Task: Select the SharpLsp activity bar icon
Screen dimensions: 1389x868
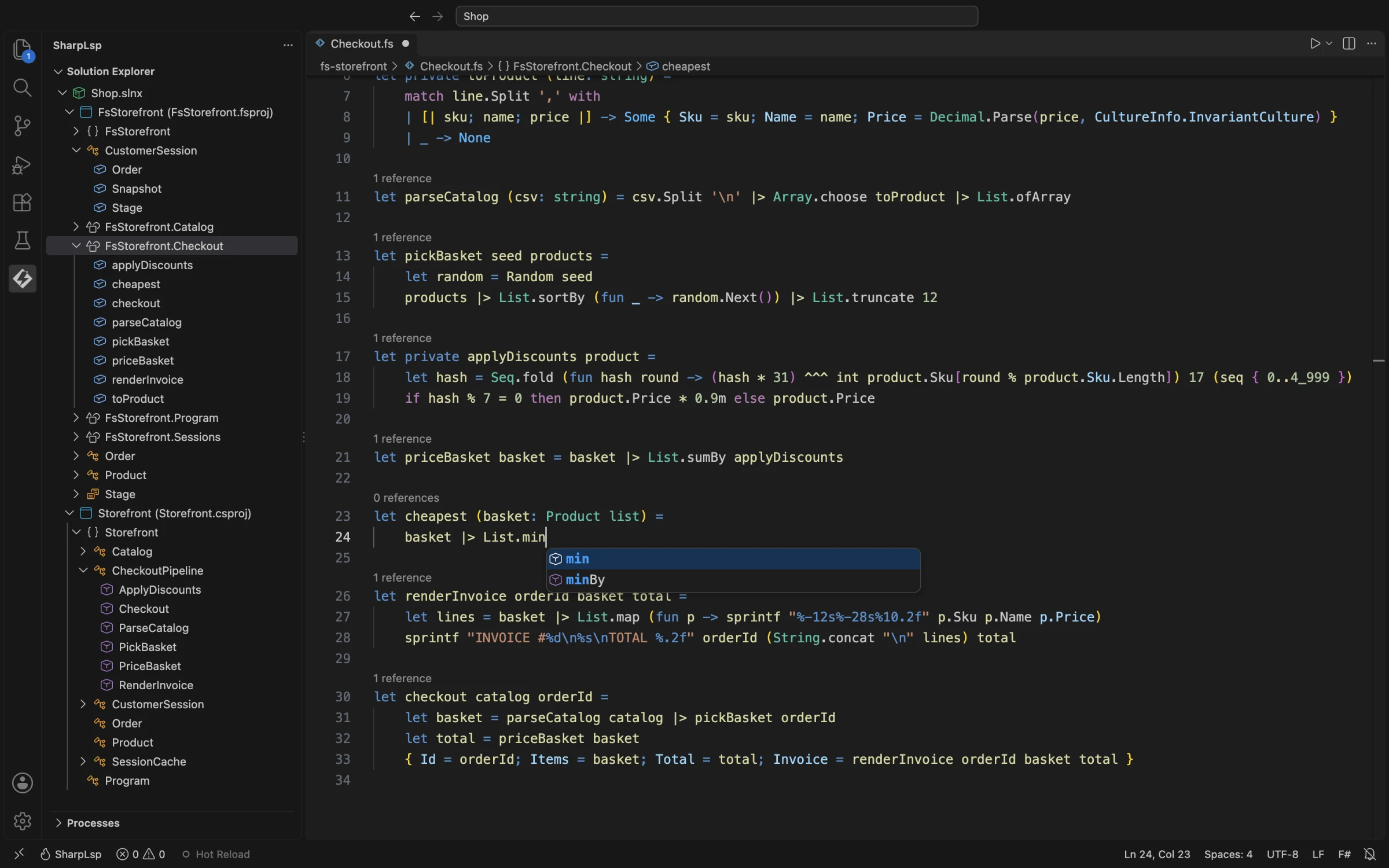Action: [23, 279]
